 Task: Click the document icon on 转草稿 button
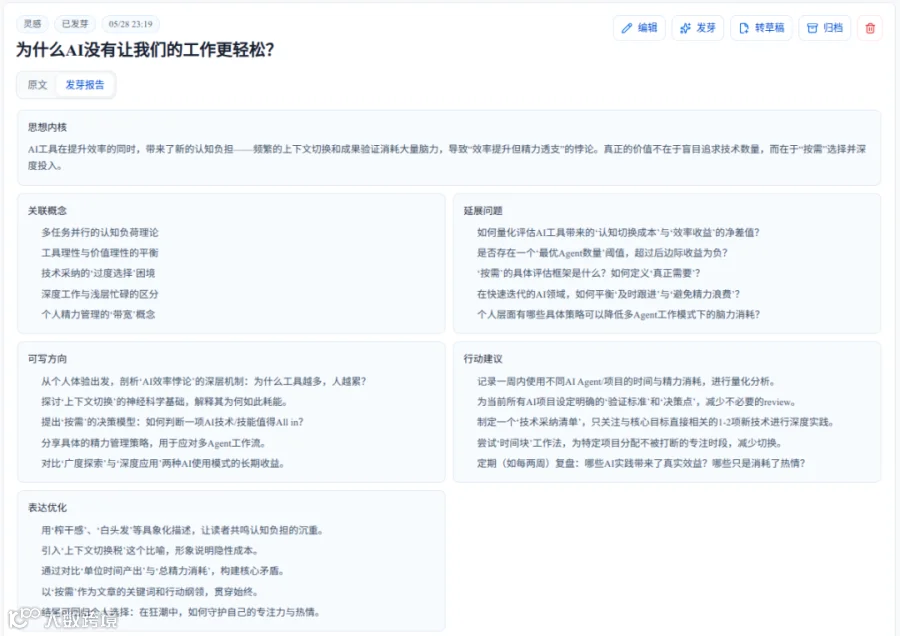coord(744,28)
